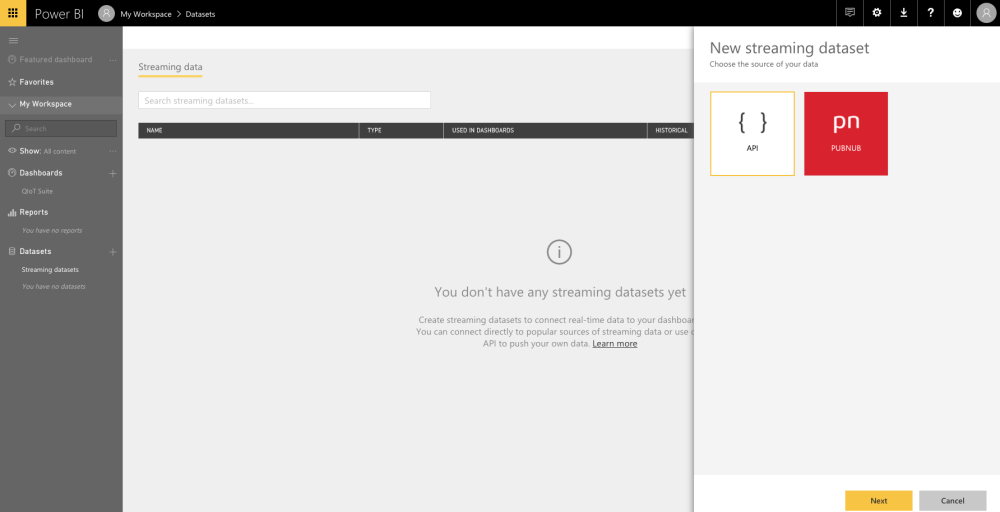Open the Datasets breadcrumb
1000x512 pixels.
200,14
